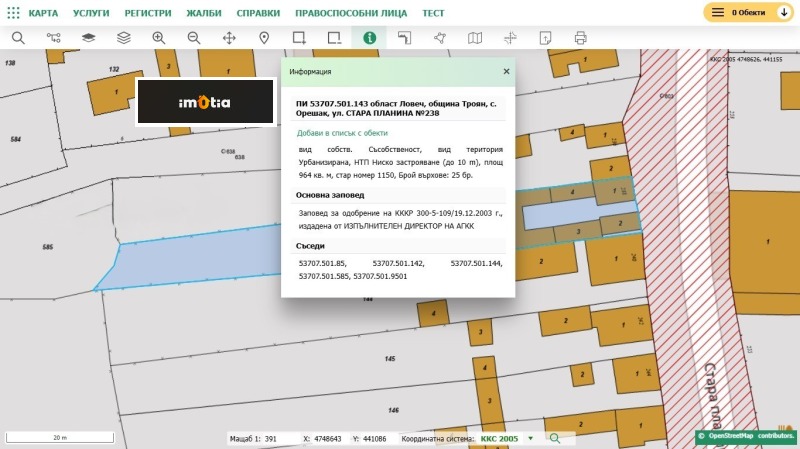
Task: Click the OpenStreetMap contributors link
Action: click(x=751, y=436)
